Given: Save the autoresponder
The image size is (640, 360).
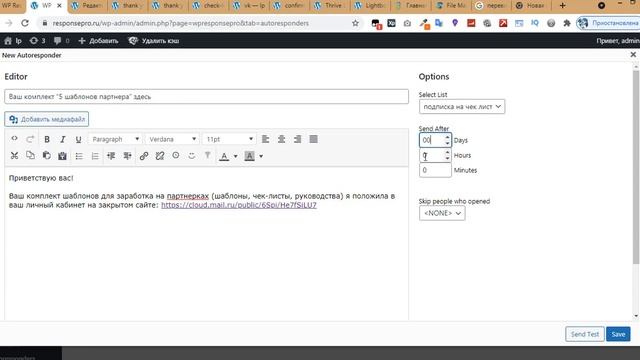Looking at the screenshot, I should 618,334.
